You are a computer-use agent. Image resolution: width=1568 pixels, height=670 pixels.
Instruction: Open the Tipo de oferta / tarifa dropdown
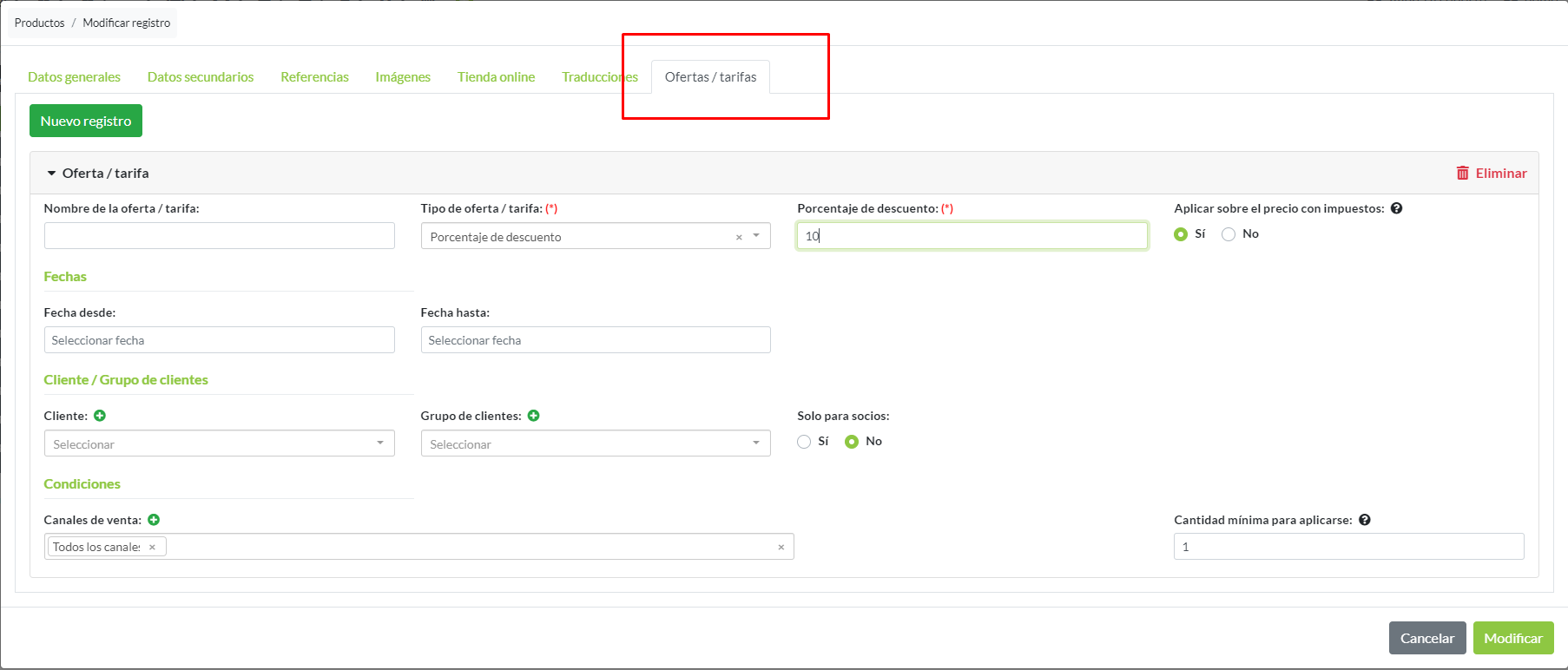[x=756, y=236]
